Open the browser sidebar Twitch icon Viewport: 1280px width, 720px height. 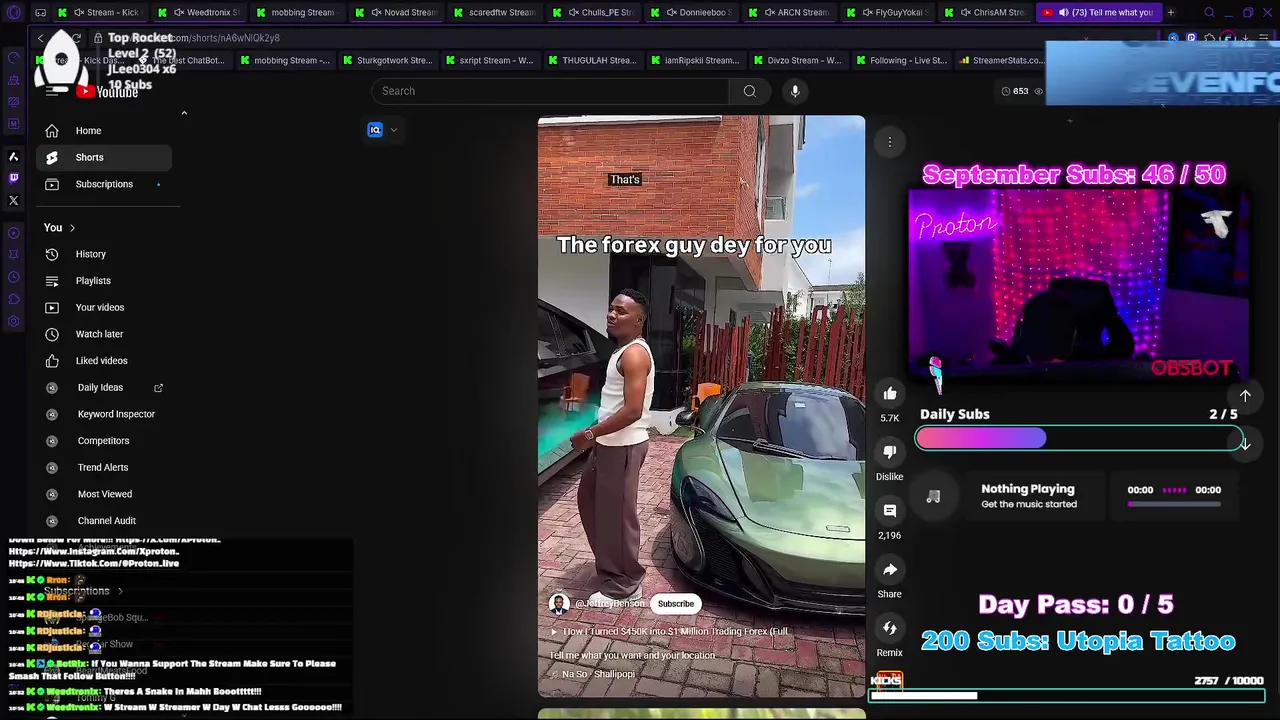pyautogui.click(x=14, y=178)
